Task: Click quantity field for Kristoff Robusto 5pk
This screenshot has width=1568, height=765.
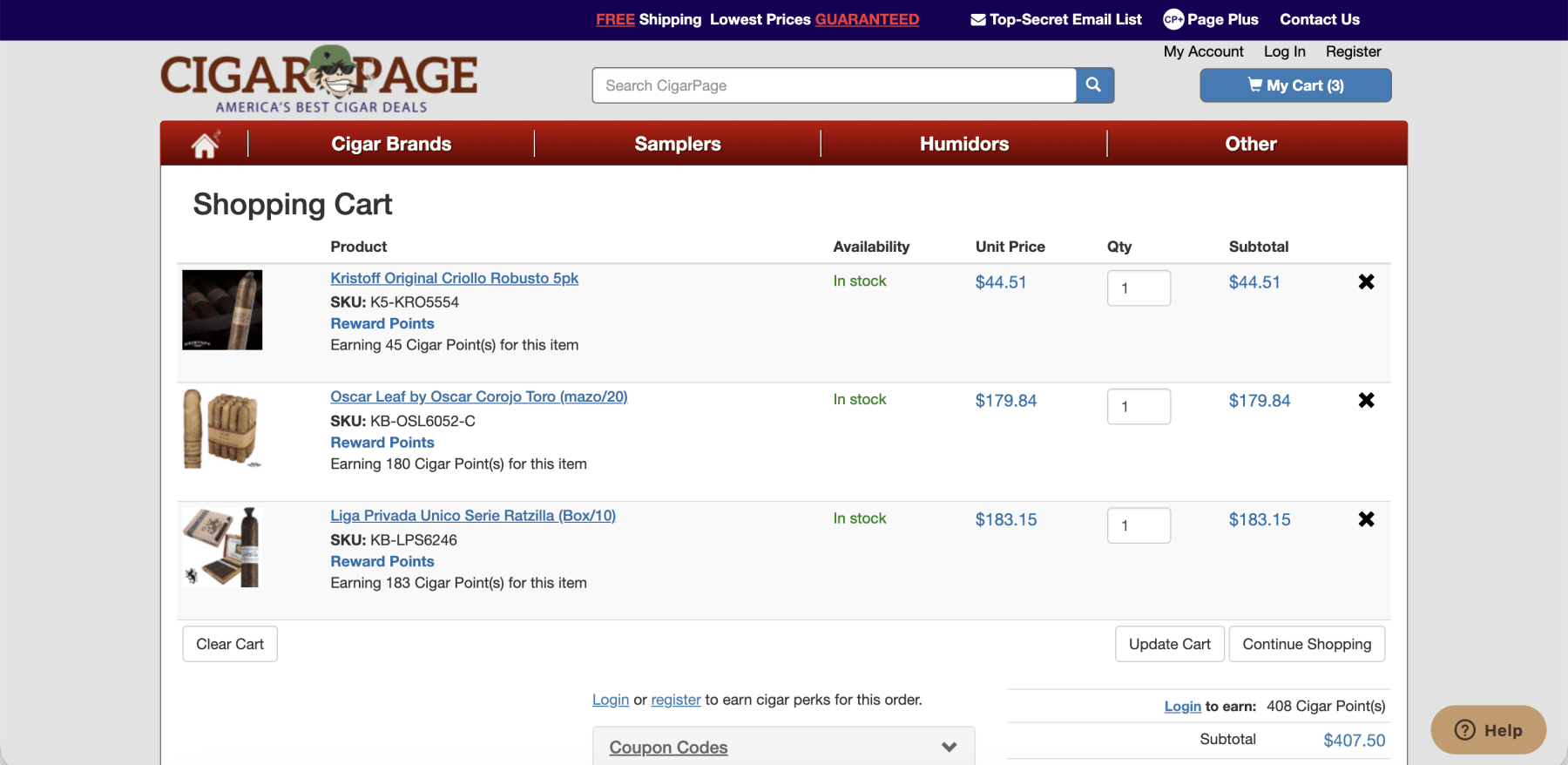Action: [x=1139, y=288]
